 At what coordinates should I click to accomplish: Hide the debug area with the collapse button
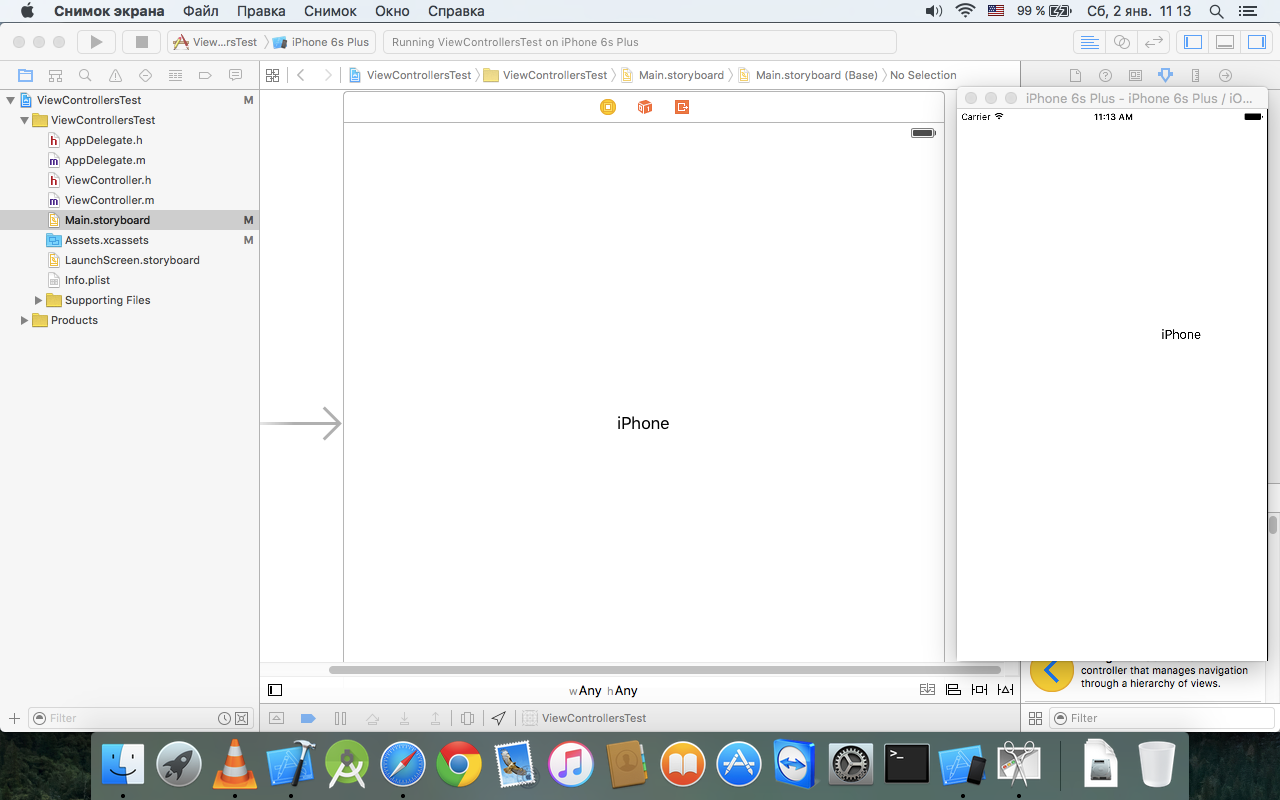point(277,718)
